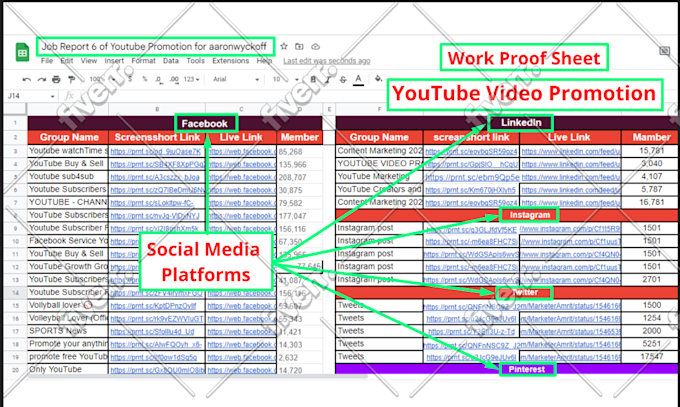Select 'Screensshort Link' column header cell
Image resolution: width=680 pixels, height=407 pixels.
[x=157, y=138]
